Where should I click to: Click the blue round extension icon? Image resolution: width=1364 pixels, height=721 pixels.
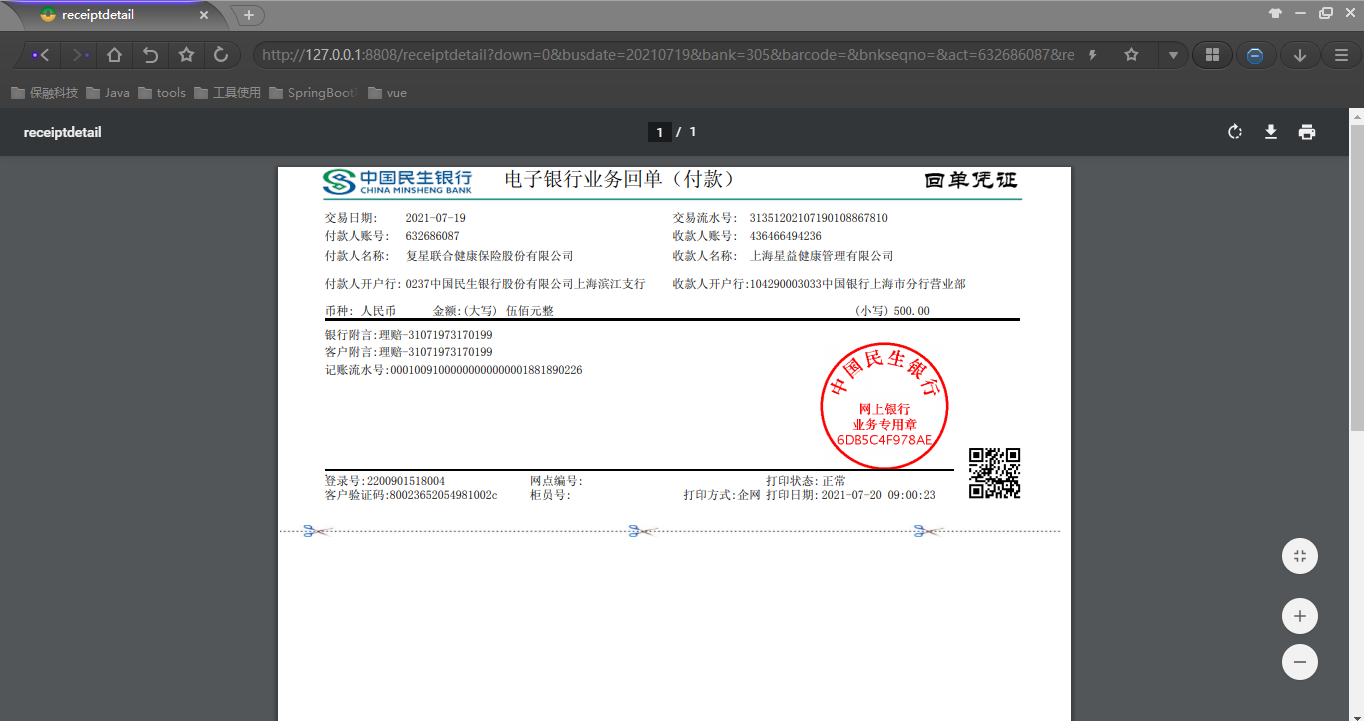(1255, 55)
